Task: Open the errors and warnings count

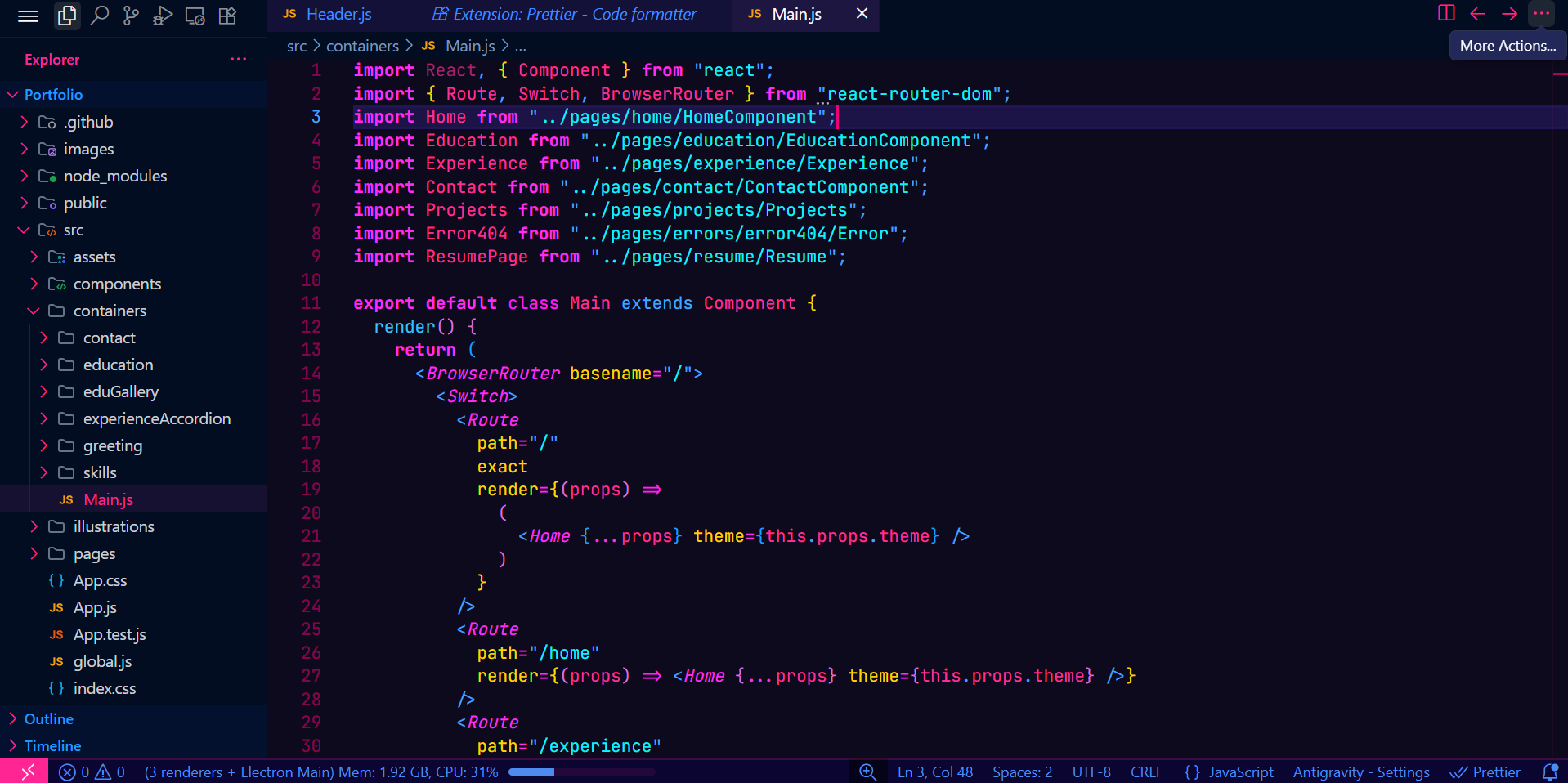Action: [x=92, y=772]
